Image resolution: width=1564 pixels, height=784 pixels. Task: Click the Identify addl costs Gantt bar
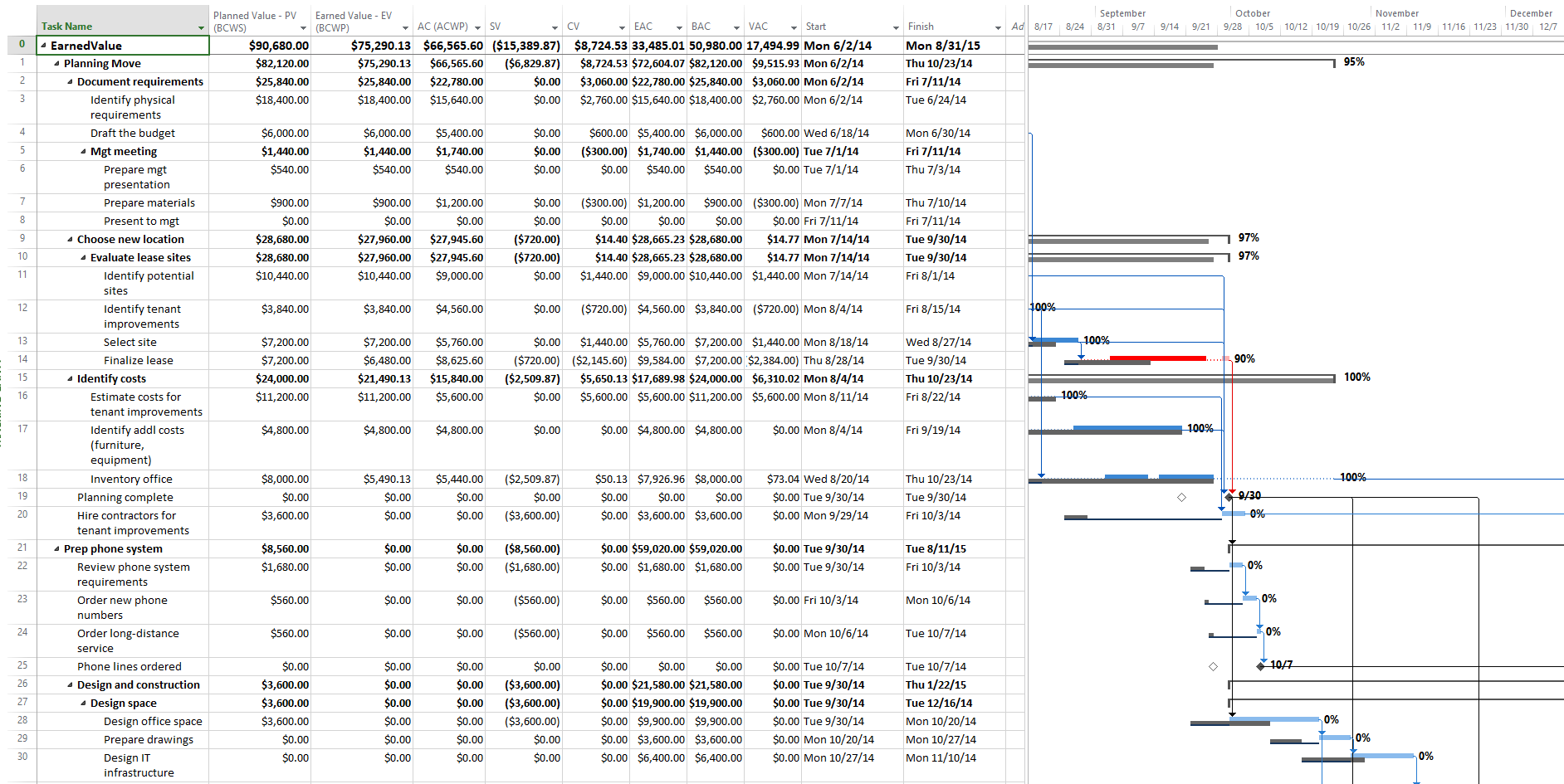tap(1127, 428)
